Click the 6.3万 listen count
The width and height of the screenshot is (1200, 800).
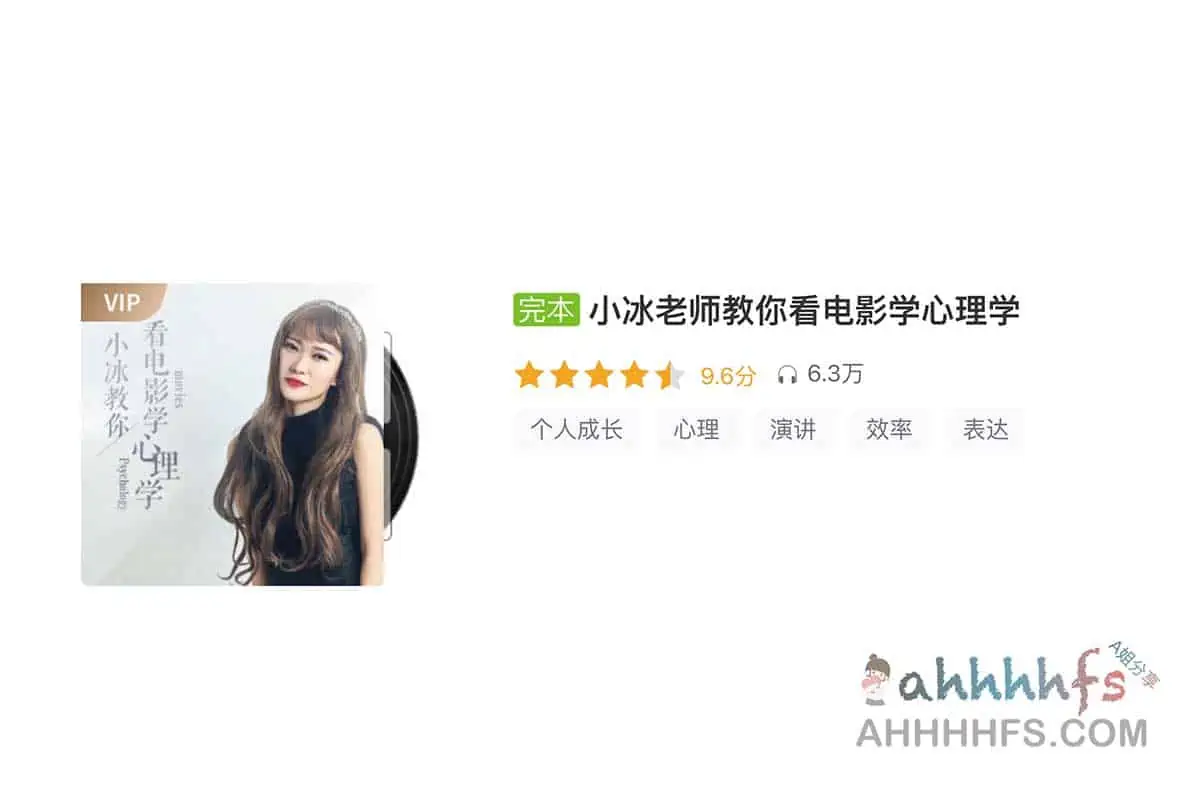coord(835,375)
